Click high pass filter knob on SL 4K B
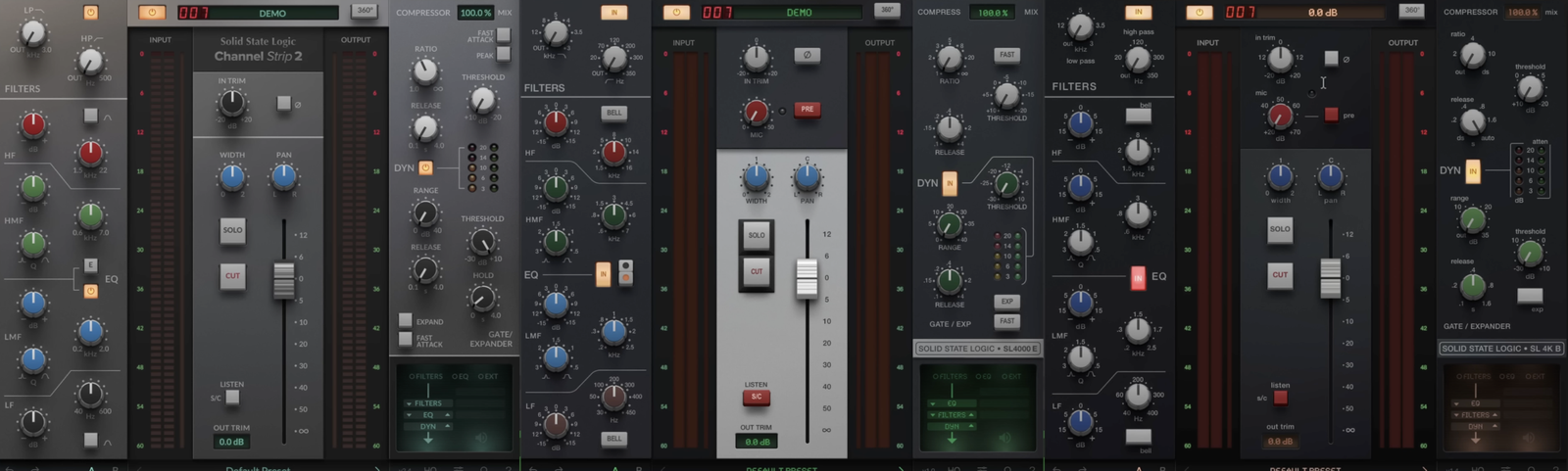The height and width of the screenshot is (471, 1568). coord(1138,61)
